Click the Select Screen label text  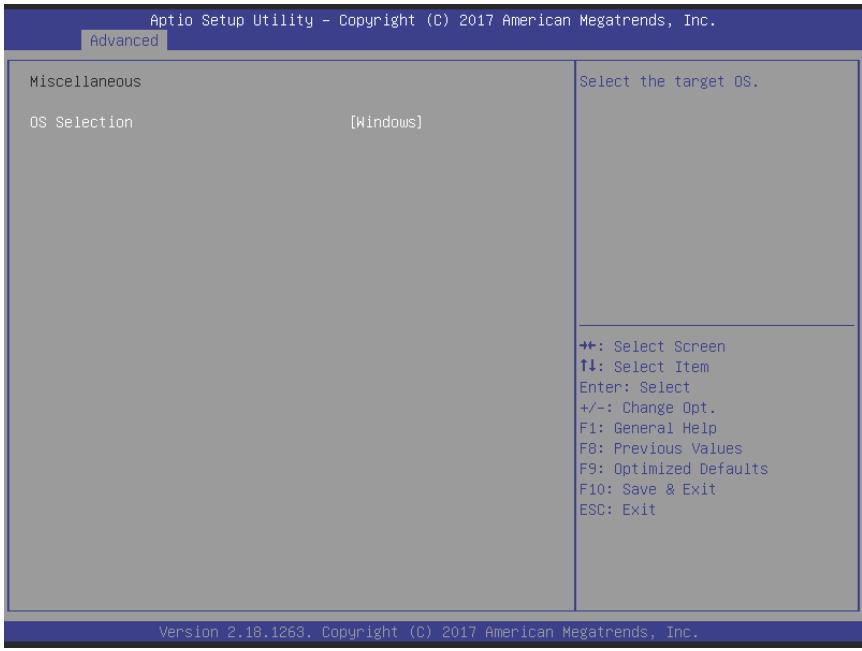(x=669, y=346)
